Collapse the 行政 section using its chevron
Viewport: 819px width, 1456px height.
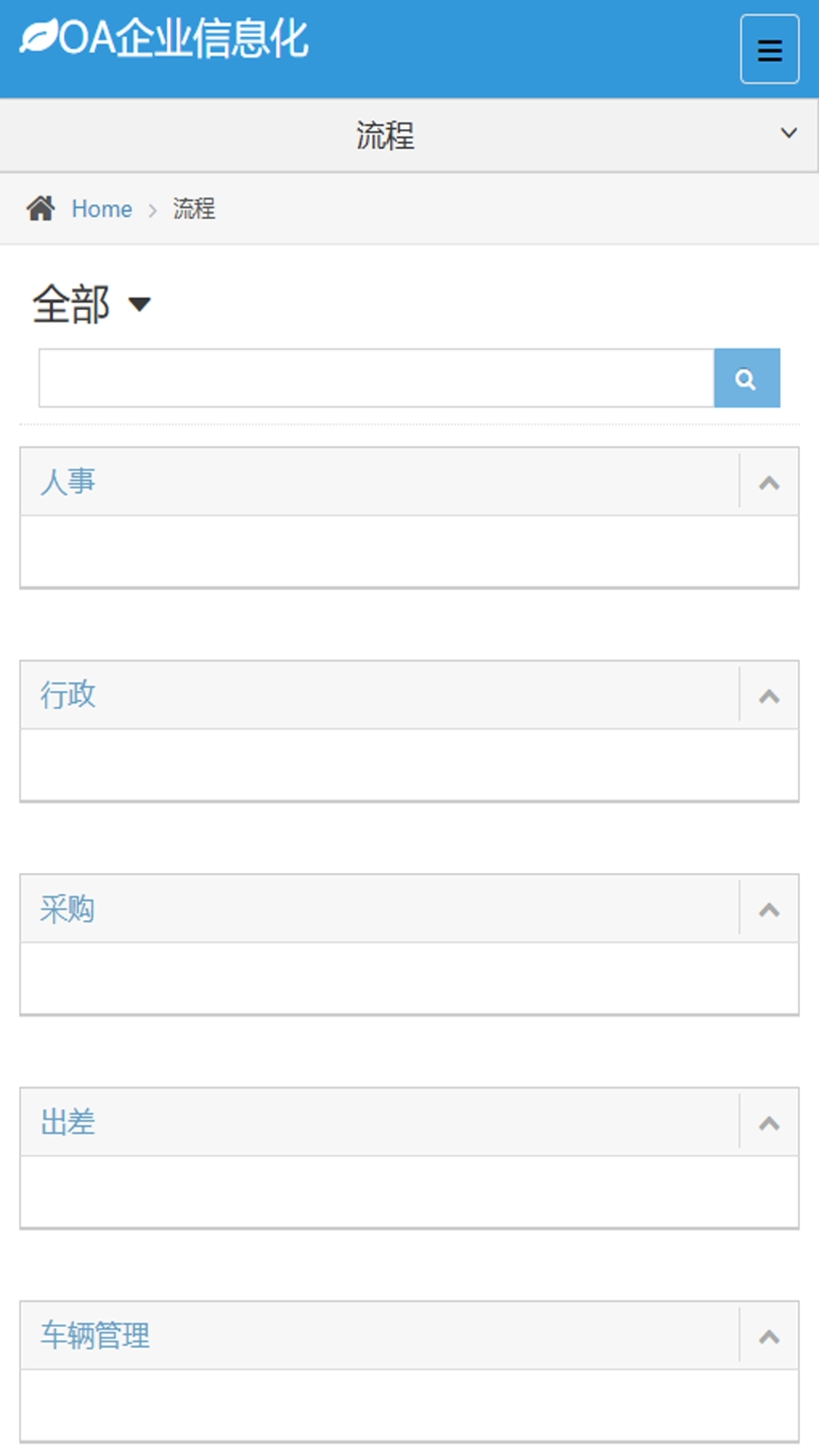(x=768, y=695)
